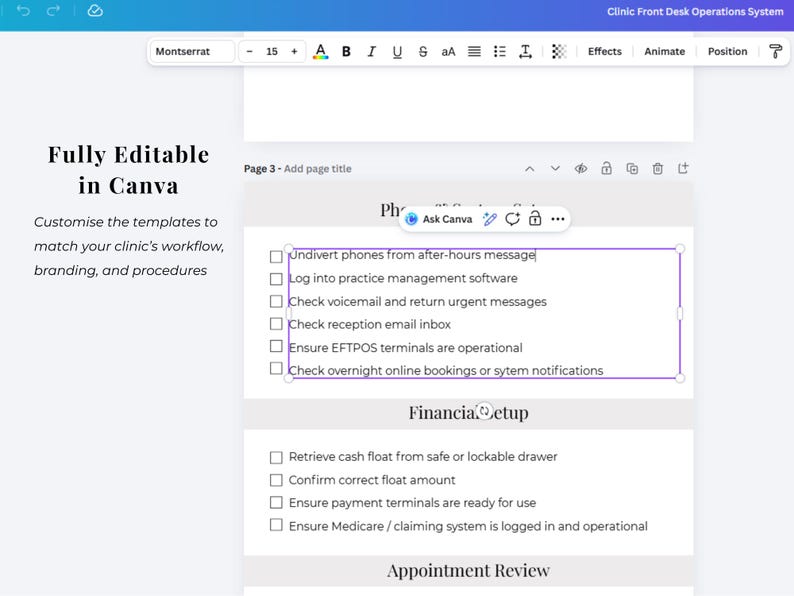Apply strikethrough to the text
Viewport: 794px width, 596px height.
(x=423, y=52)
